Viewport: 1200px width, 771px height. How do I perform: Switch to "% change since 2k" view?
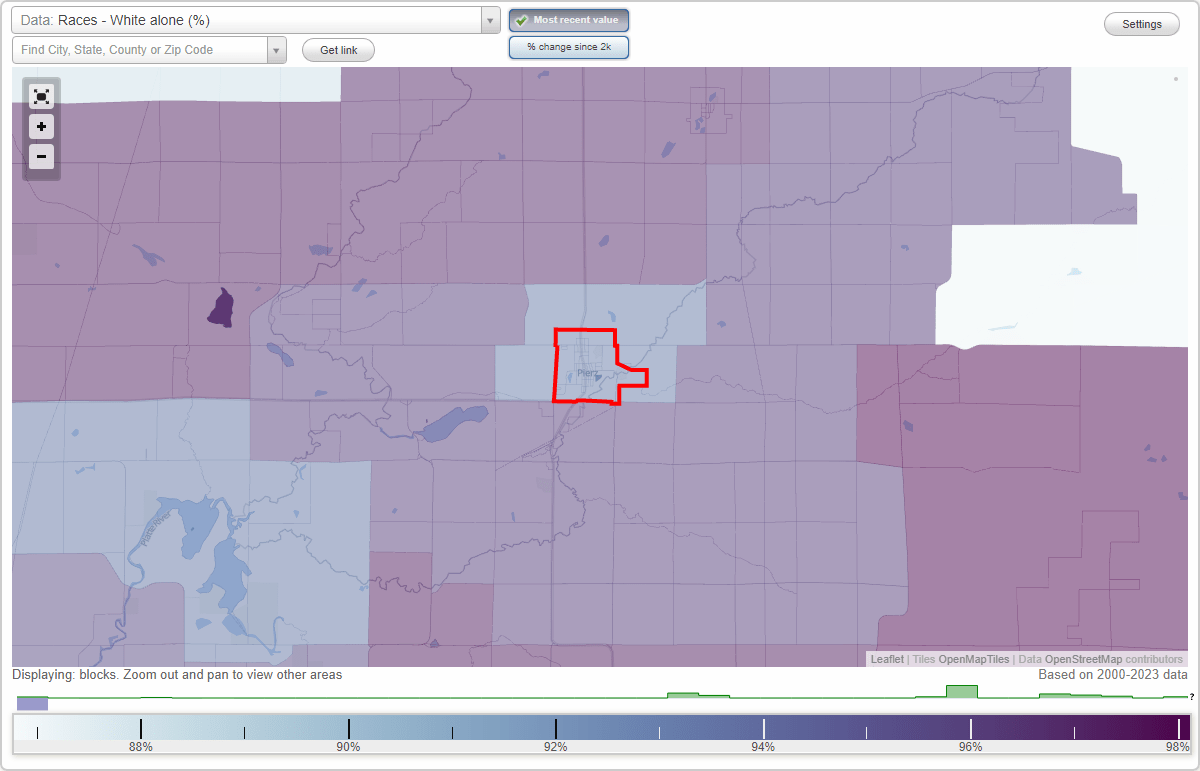(x=568, y=46)
